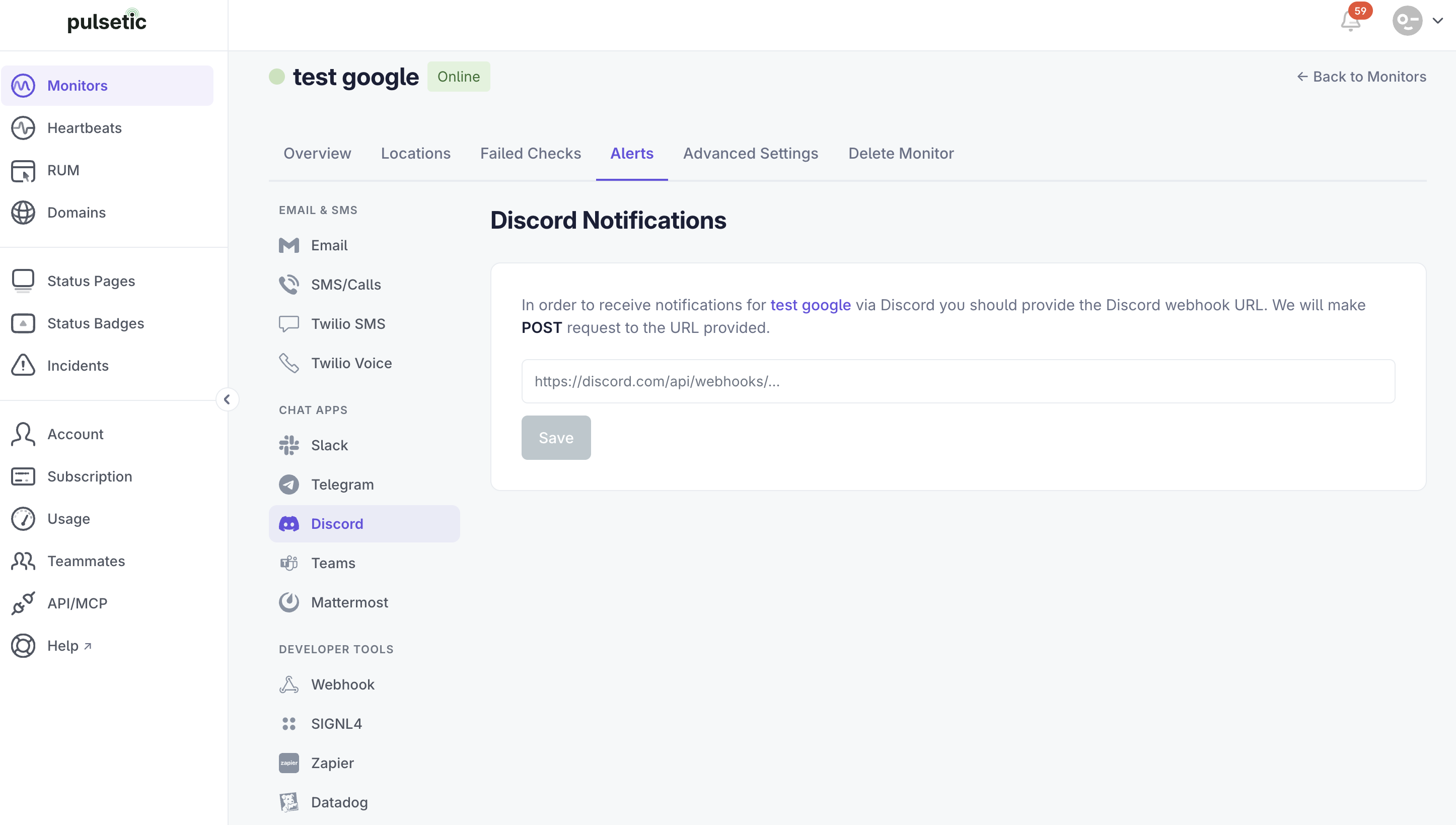Open the Advanced Settings tab
This screenshot has height=825, width=1456.
pyautogui.click(x=750, y=154)
